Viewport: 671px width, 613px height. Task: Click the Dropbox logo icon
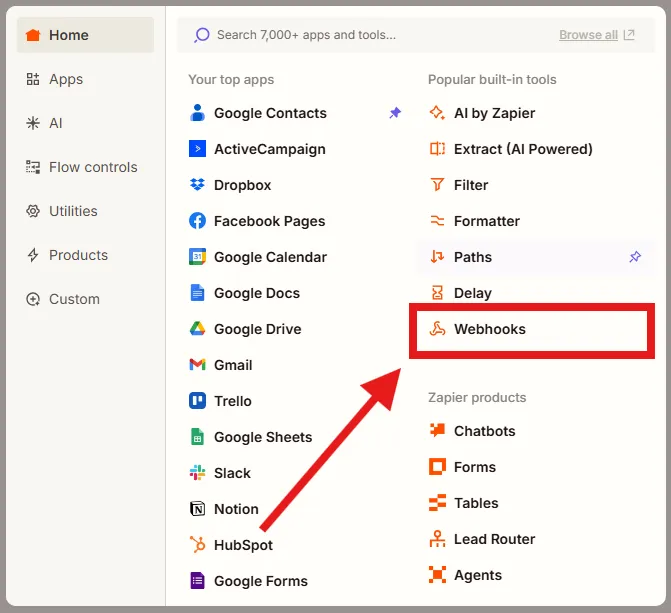(197, 184)
